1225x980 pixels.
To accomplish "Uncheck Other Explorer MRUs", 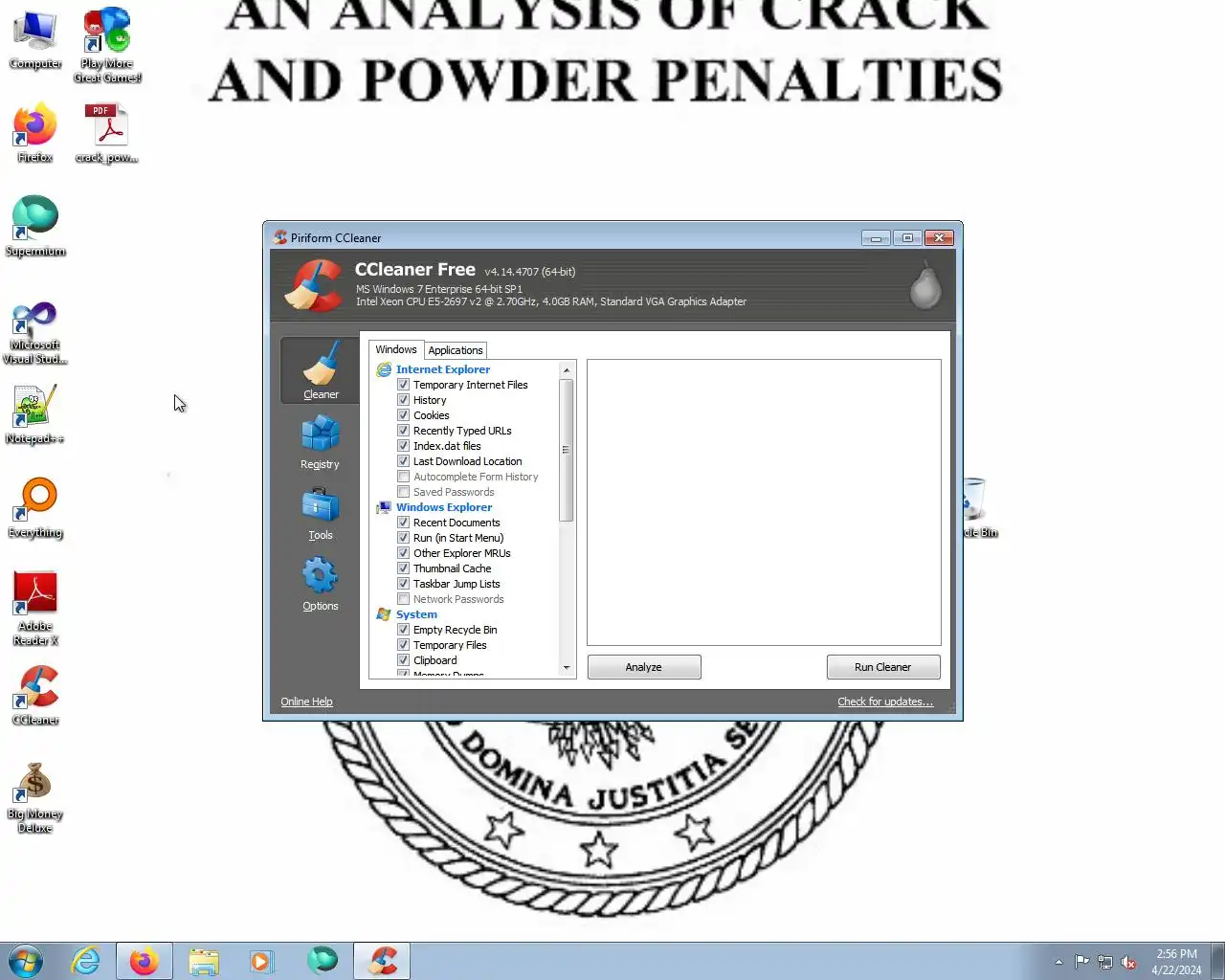I will point(404,553).
